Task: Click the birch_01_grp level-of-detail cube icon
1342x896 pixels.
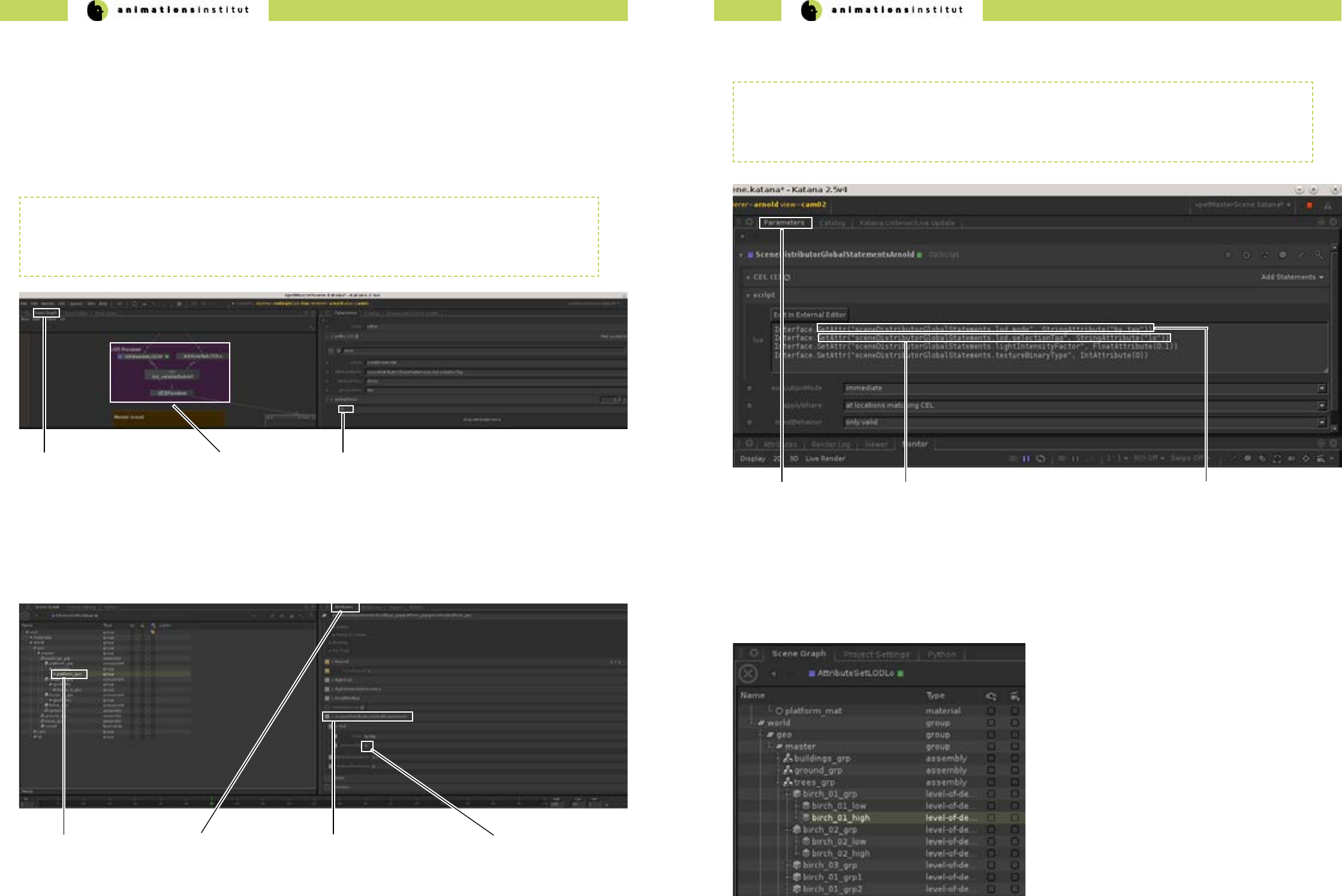Action: click(x=797, y=794)
